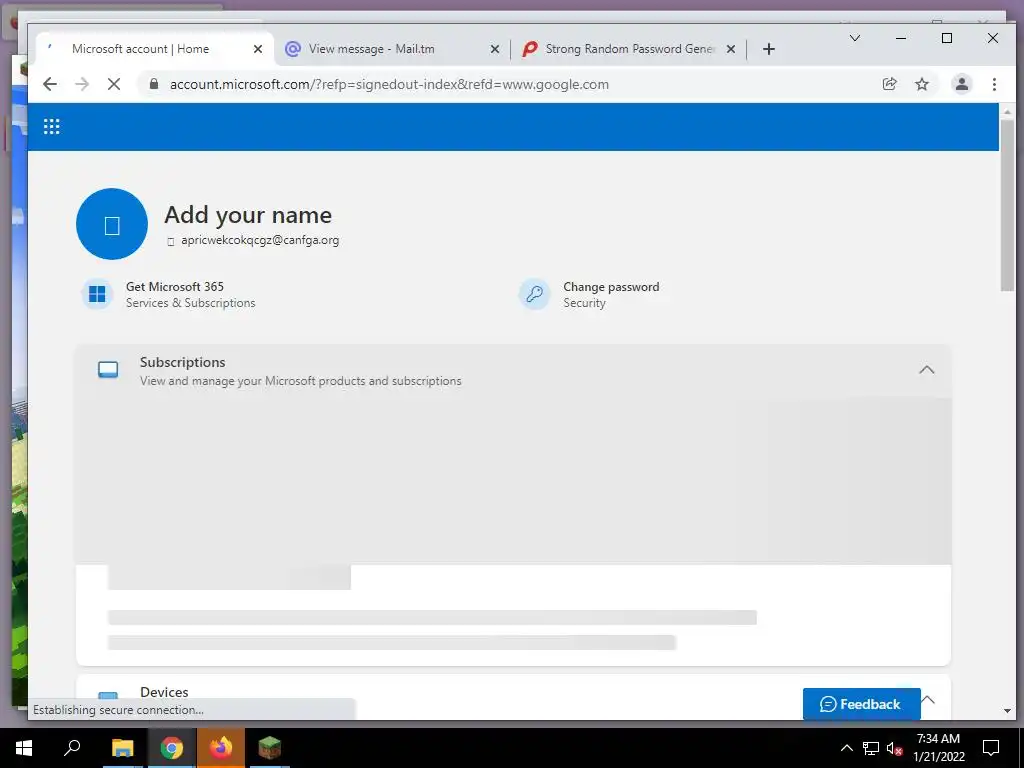This screenshot has height=768, width=1024.
Task: Open the Change password link
Action: (x=611, y=287)
